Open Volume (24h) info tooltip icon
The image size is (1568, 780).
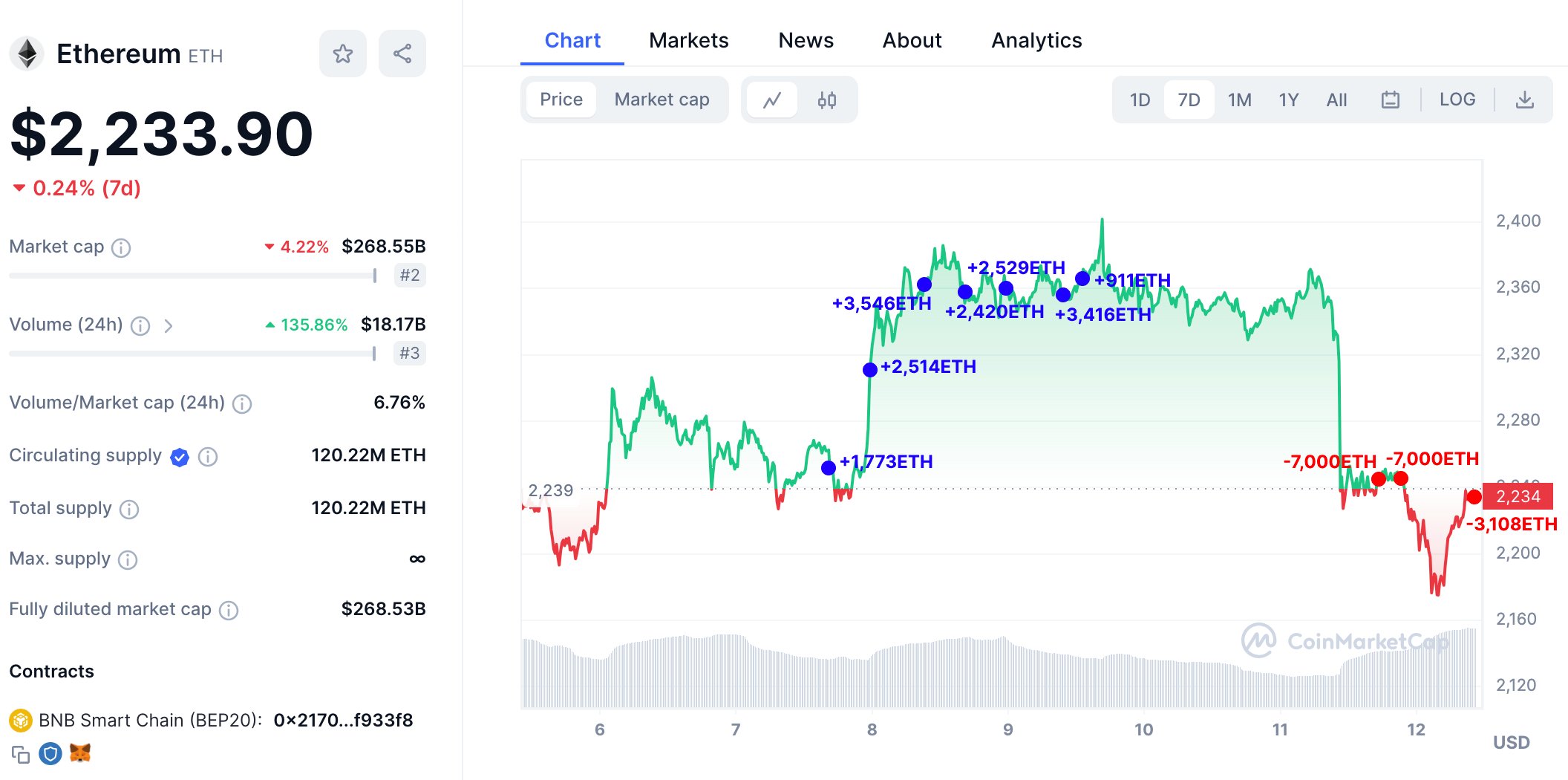click(140, 325)
